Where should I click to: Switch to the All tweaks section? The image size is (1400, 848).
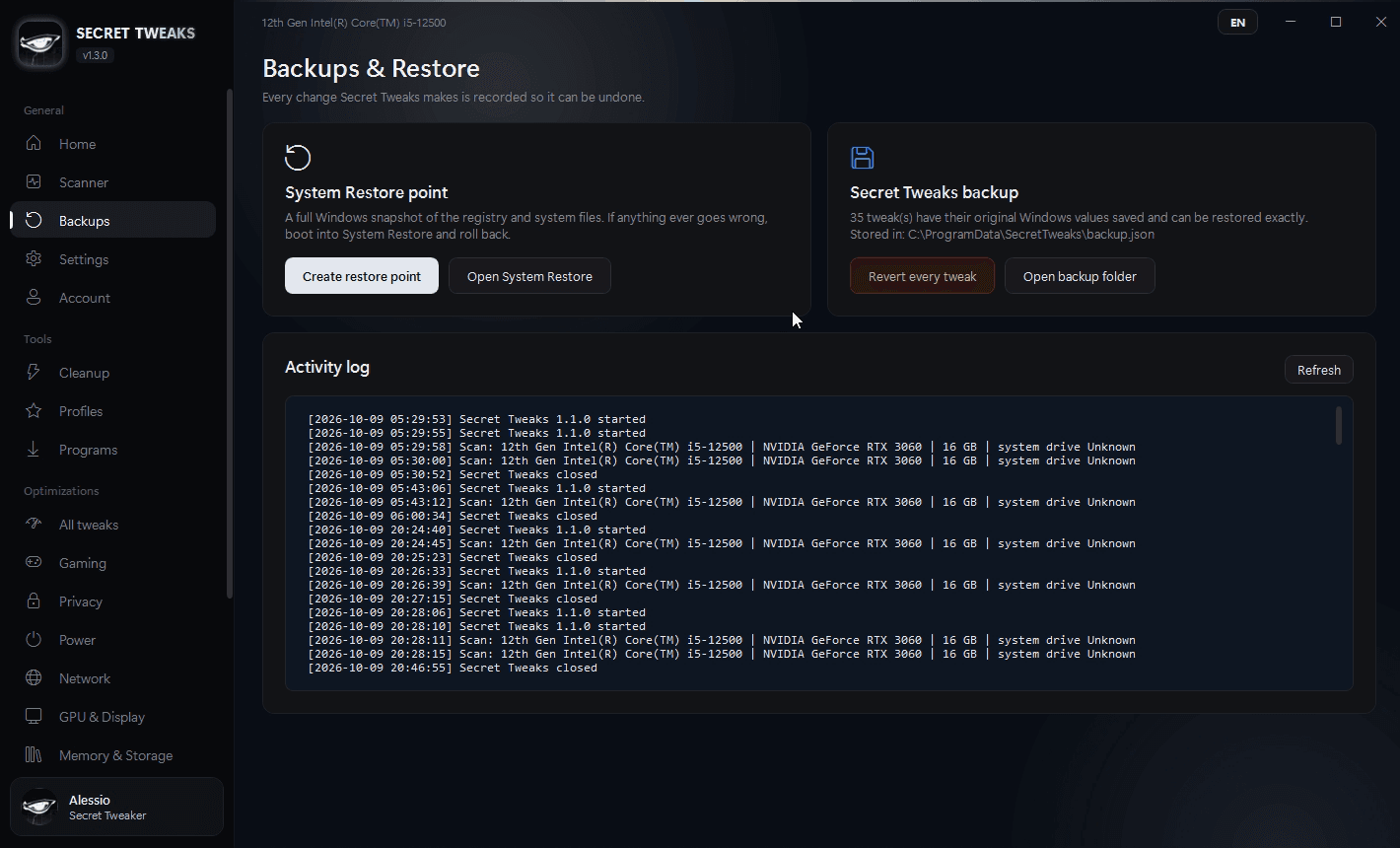(112, 525)
